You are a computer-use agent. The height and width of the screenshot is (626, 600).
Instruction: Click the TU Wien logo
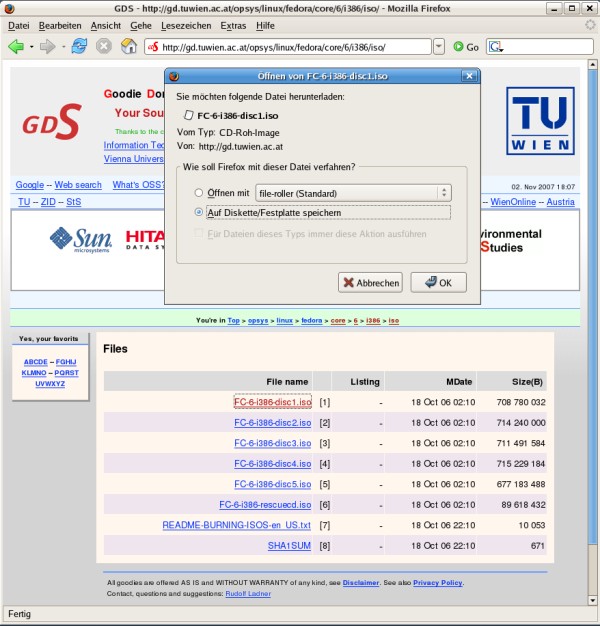pyautogui.click(x=540, y=121)
